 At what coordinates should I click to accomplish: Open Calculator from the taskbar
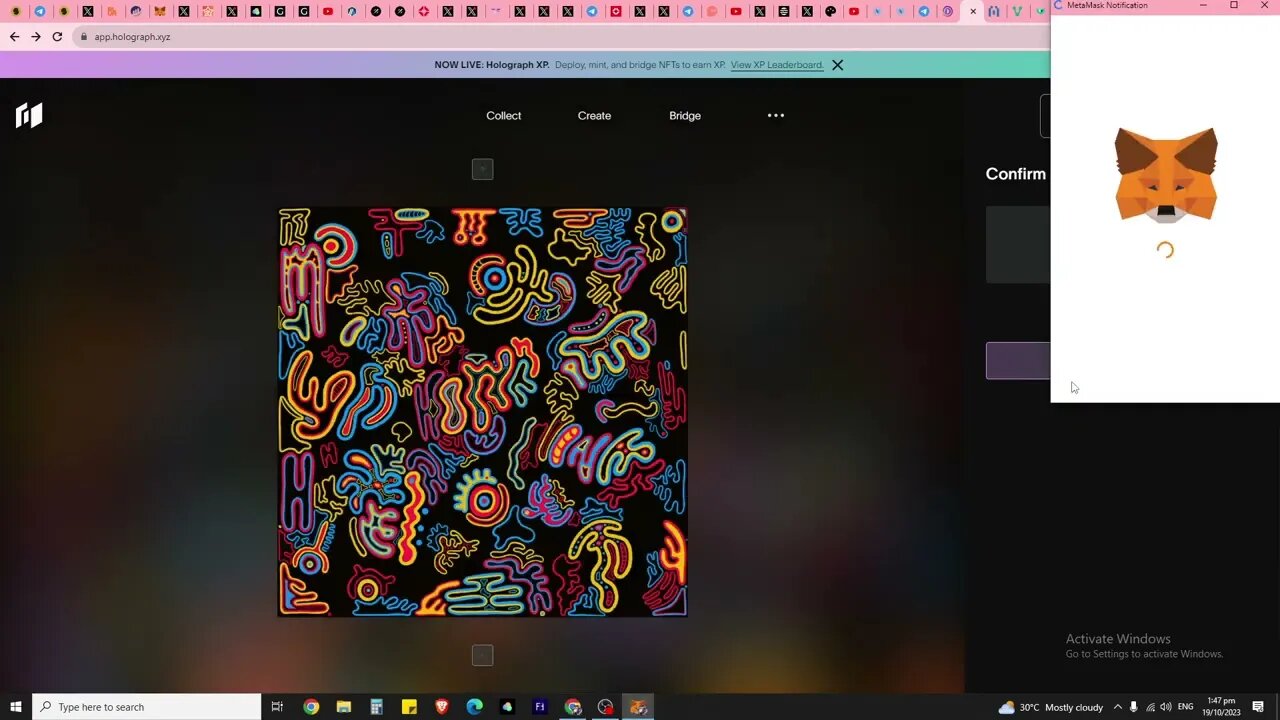pos(377,707)
